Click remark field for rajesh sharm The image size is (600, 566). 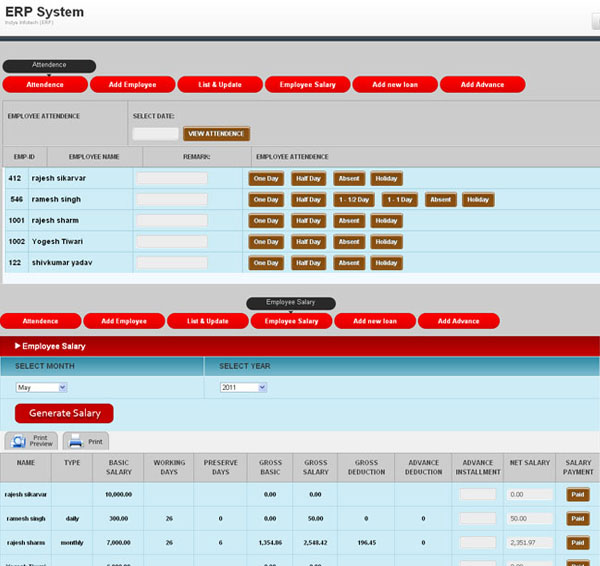pos(172,220)
